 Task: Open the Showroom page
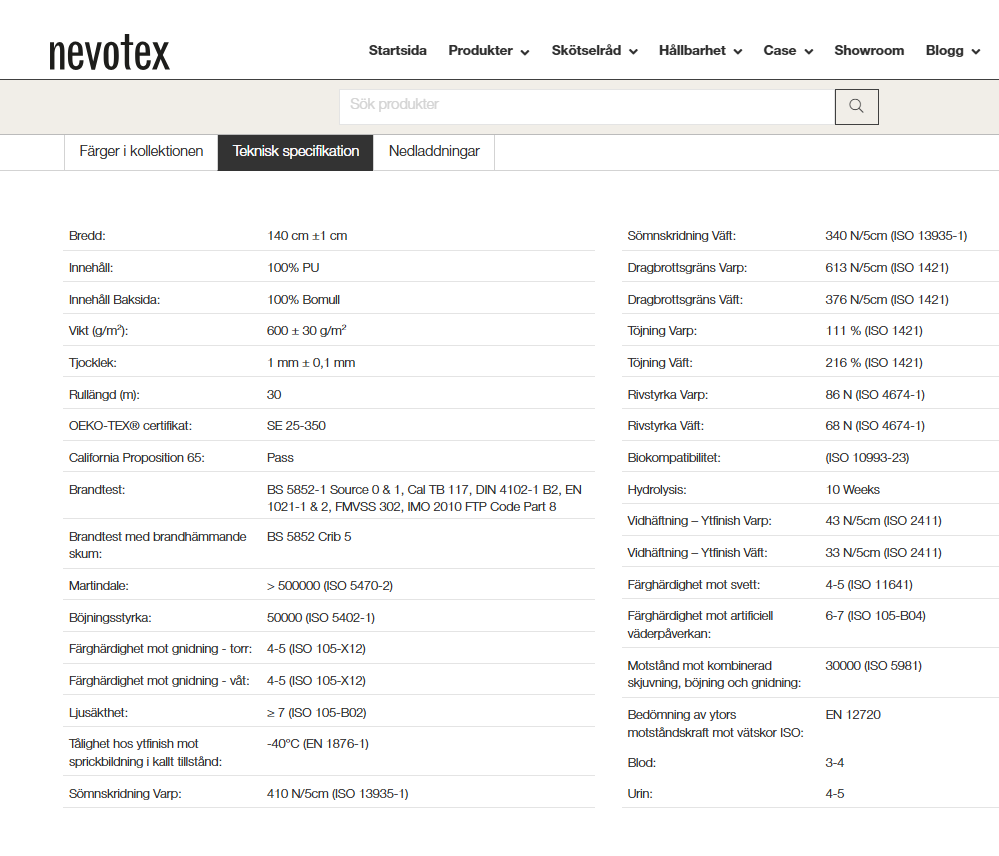869,51
